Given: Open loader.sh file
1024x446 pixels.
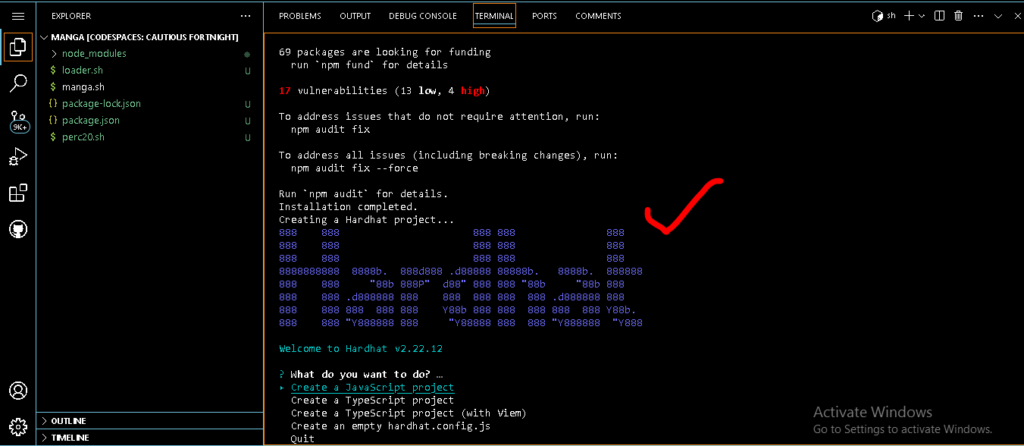Looking at the screenshot, I should coord(150,71).
